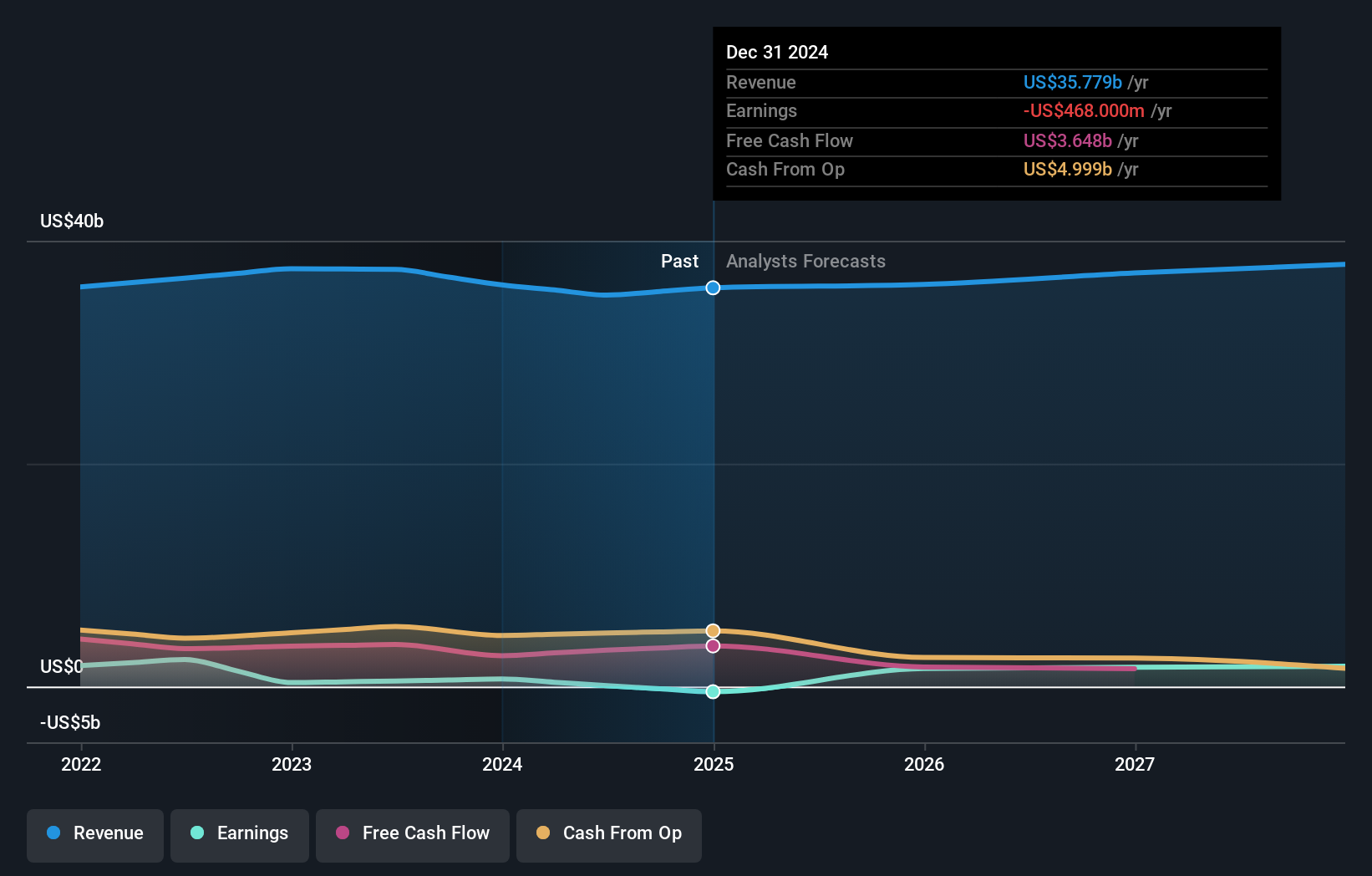The image size is (1372, 876).
Task: Toggle the Earnings series legend button
Action: tap(240, 835)
